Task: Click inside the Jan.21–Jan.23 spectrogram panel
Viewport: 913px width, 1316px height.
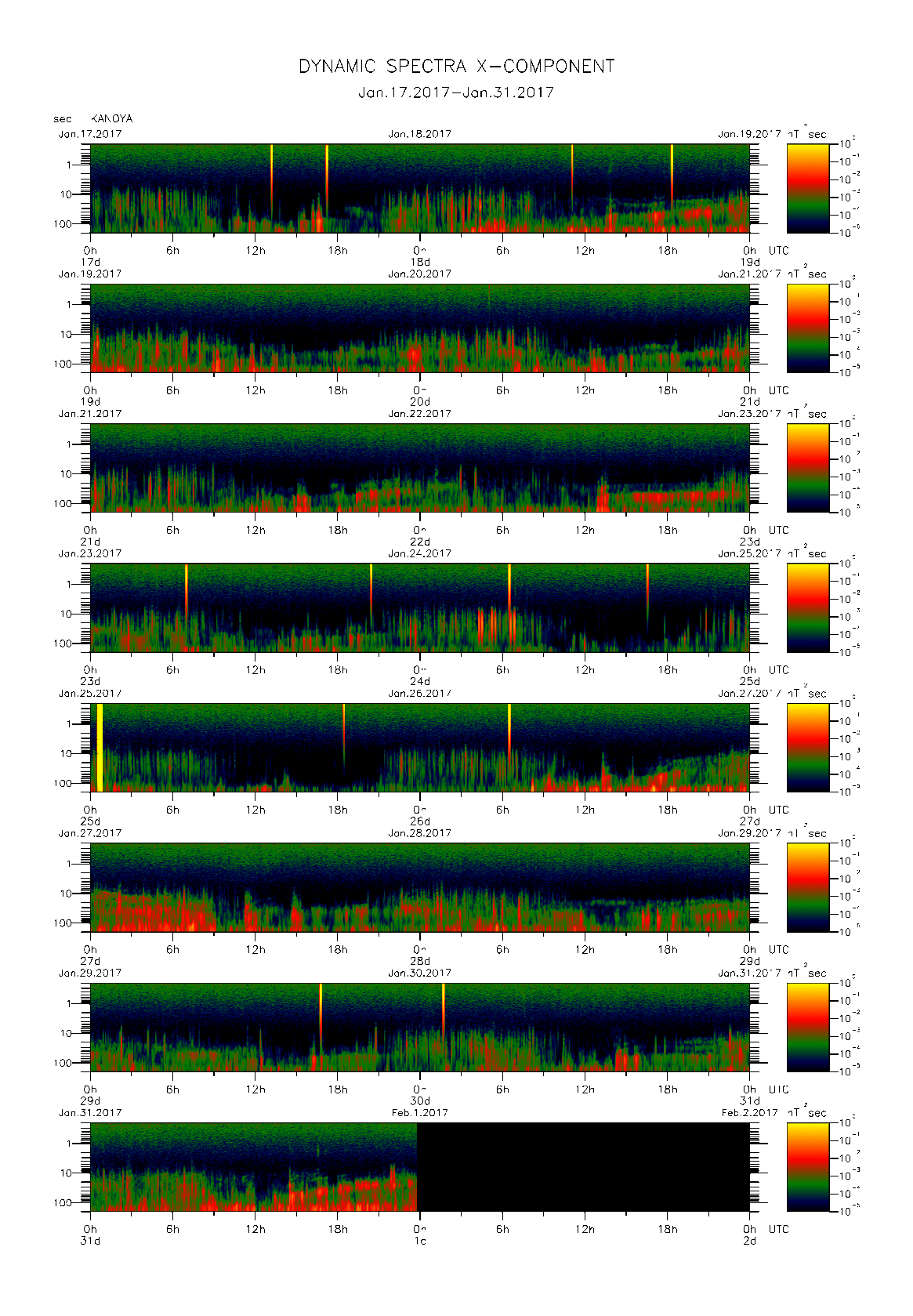Action: 420,468
